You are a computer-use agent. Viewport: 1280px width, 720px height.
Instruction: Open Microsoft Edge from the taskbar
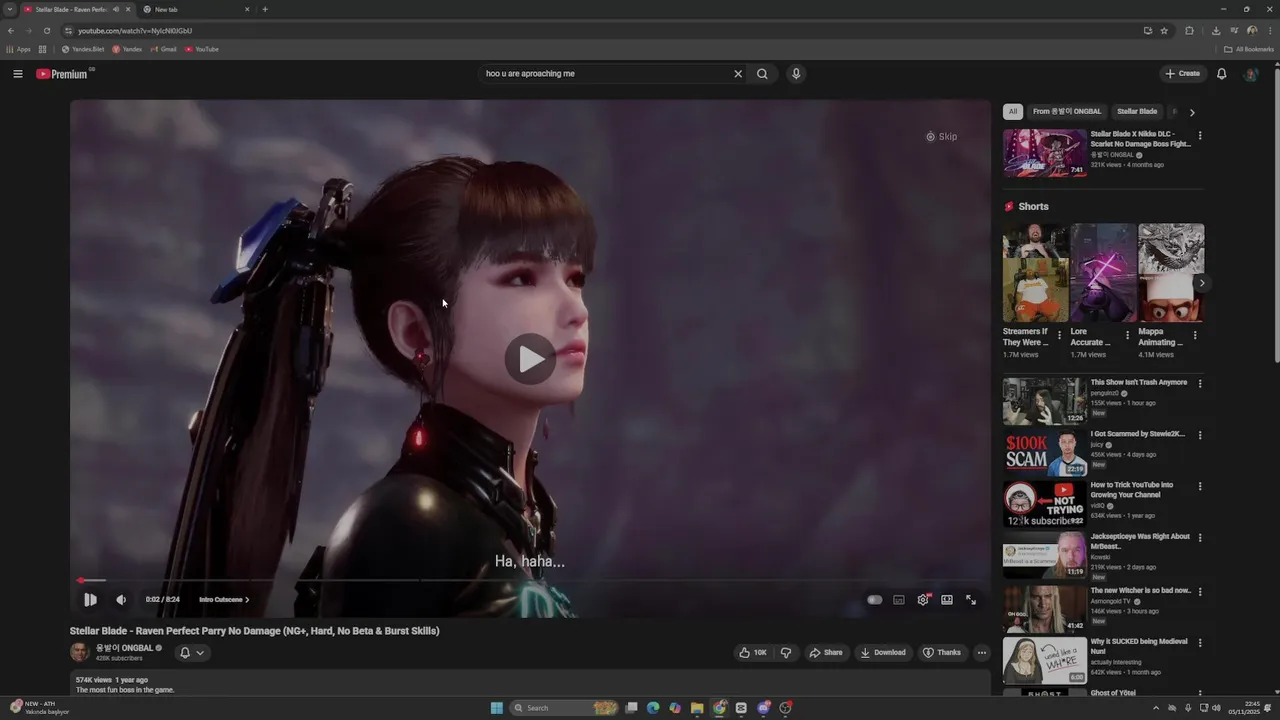[x=653, y=708]
